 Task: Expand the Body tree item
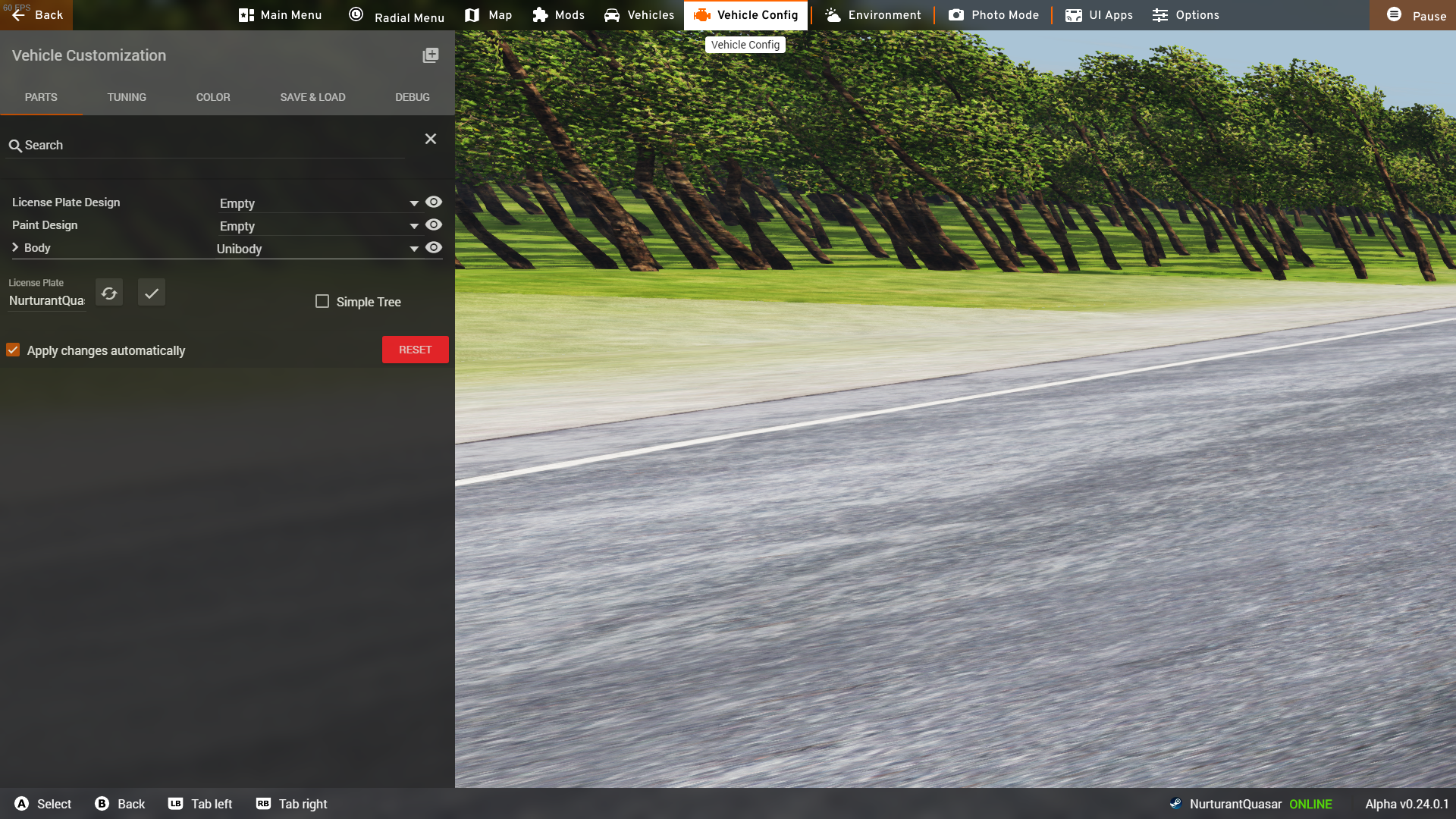[x=15, y=247]
